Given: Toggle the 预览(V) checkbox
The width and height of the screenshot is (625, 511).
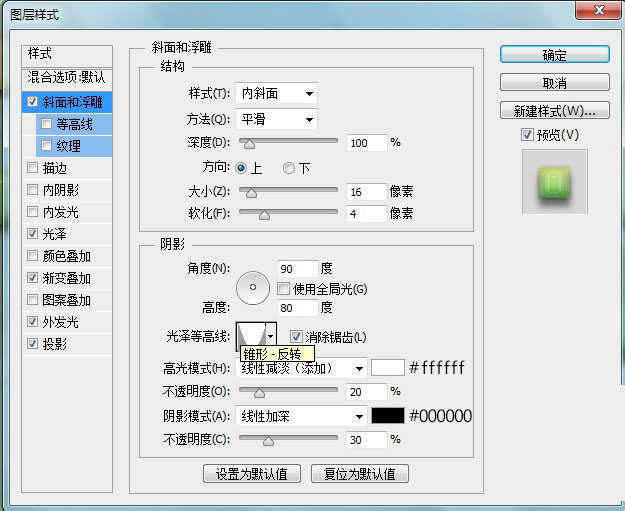Looking at the screenshot, I should click(527, 135).
